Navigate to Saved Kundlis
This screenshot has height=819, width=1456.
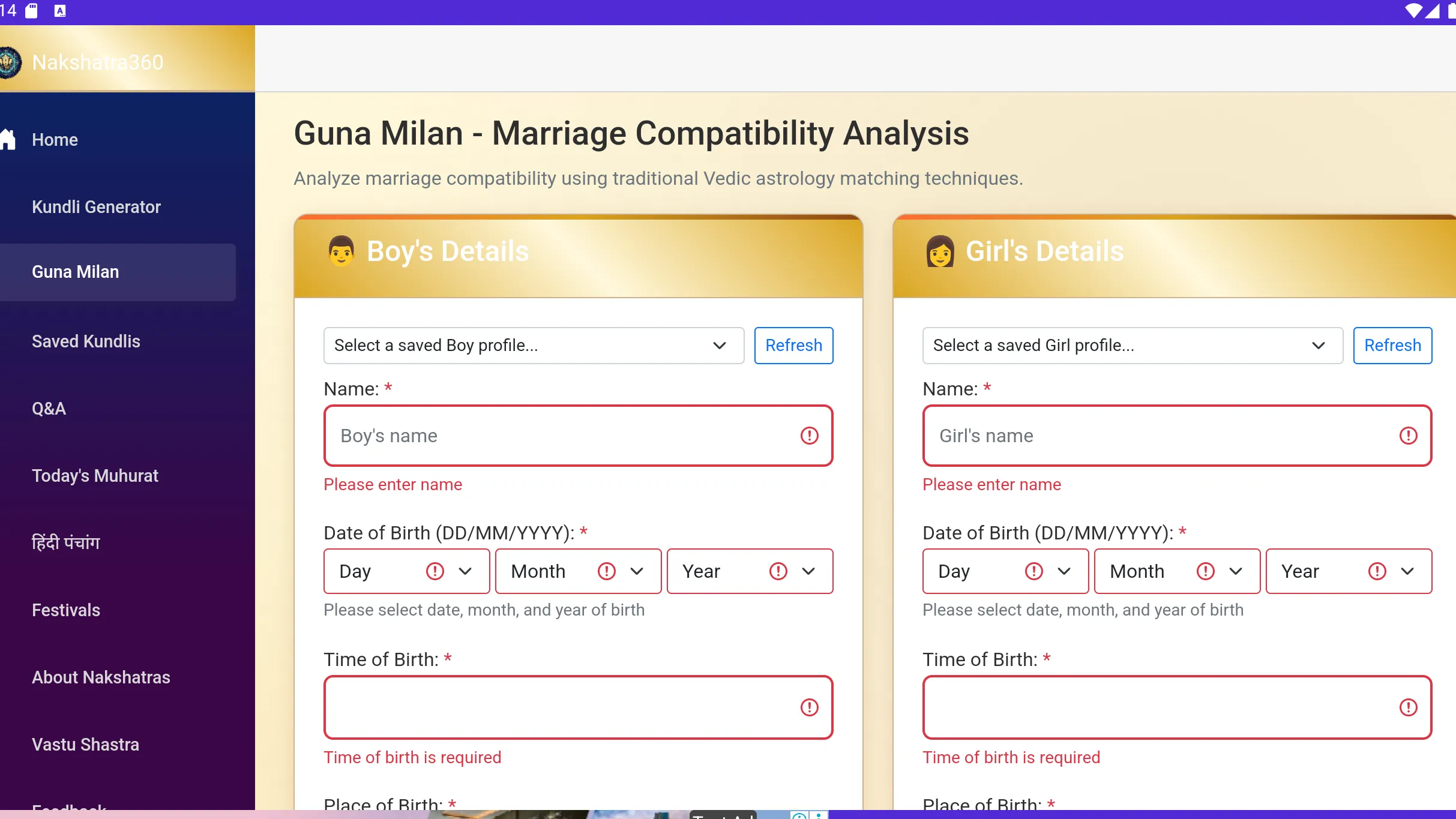86,341
